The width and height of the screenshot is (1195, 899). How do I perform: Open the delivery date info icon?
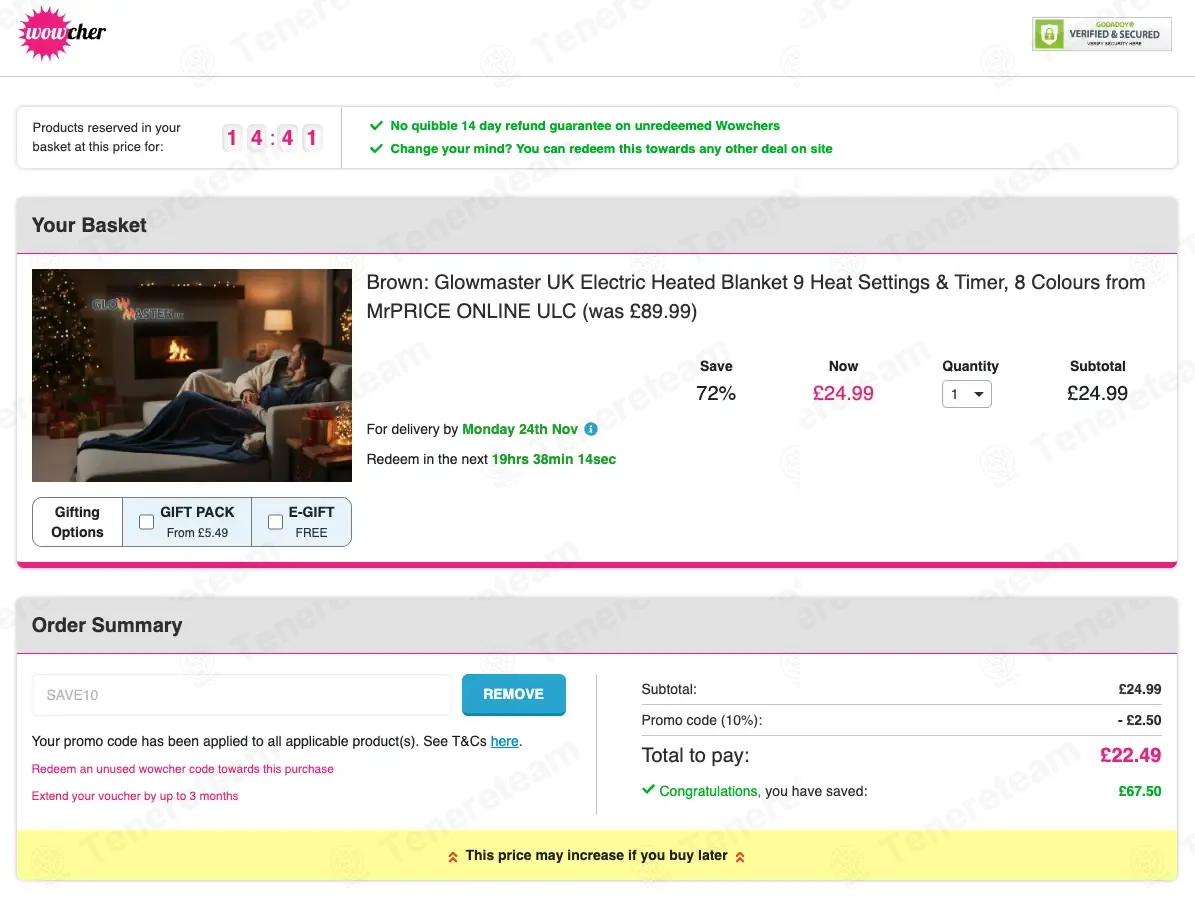point(591,429)
